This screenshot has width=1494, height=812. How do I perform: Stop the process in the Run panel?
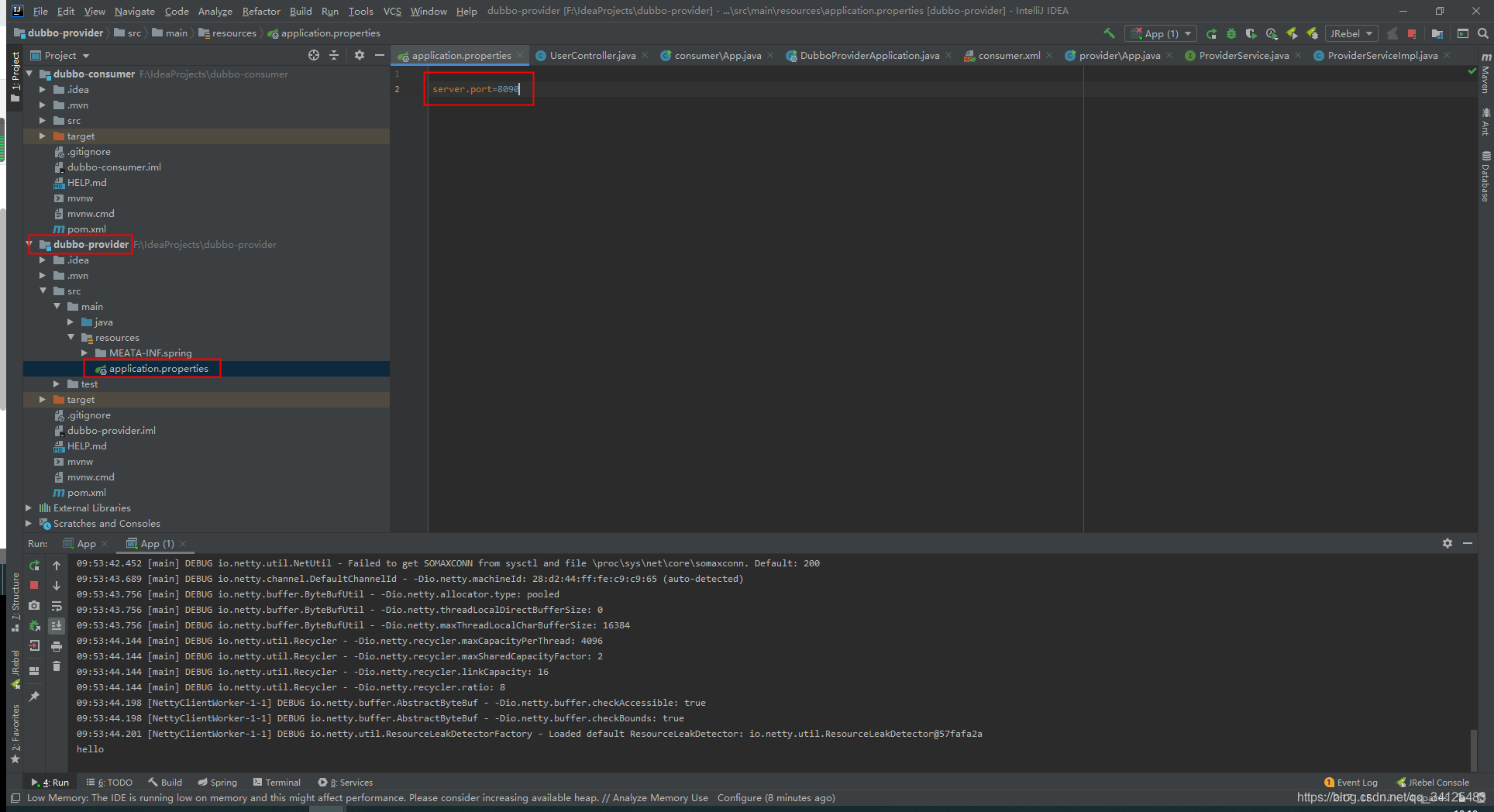tap(34, 585)
